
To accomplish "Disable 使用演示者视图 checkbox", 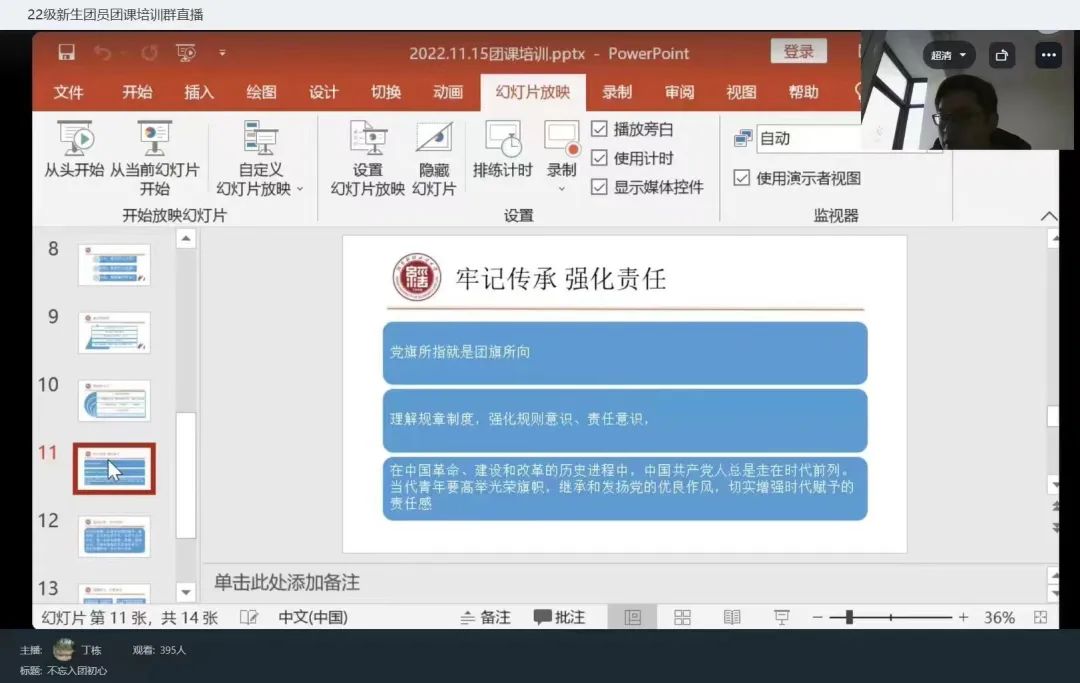I will pyautogui.click(x=742, y=178).
